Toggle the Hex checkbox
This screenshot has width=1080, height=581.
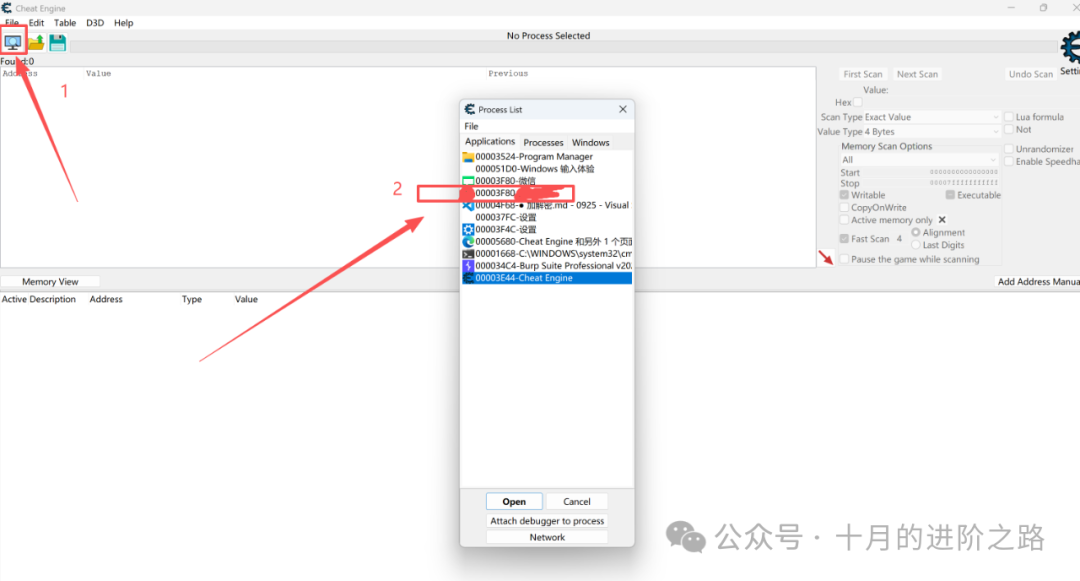click(x=858, y=103)
